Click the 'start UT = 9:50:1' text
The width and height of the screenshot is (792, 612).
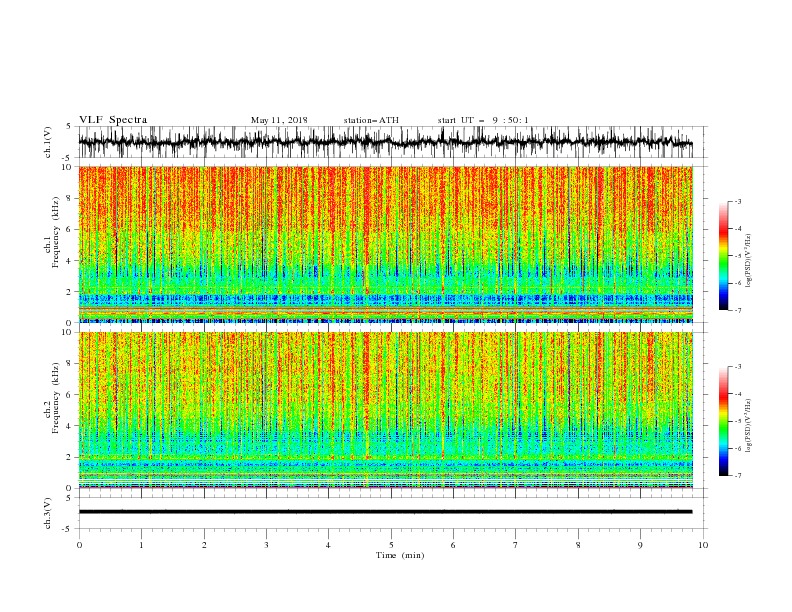coord(483,120)
